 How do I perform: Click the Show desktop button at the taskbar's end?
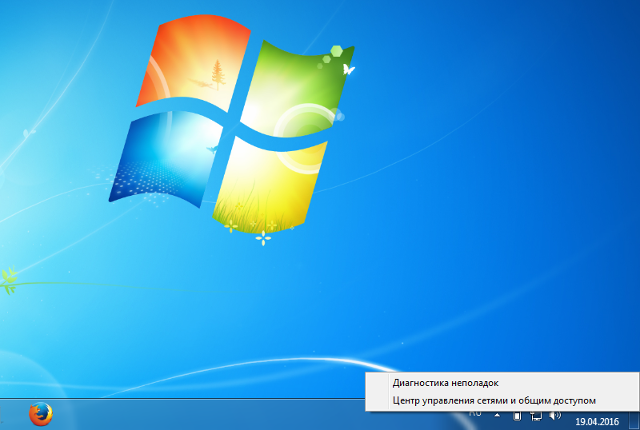tap(633, 420)
